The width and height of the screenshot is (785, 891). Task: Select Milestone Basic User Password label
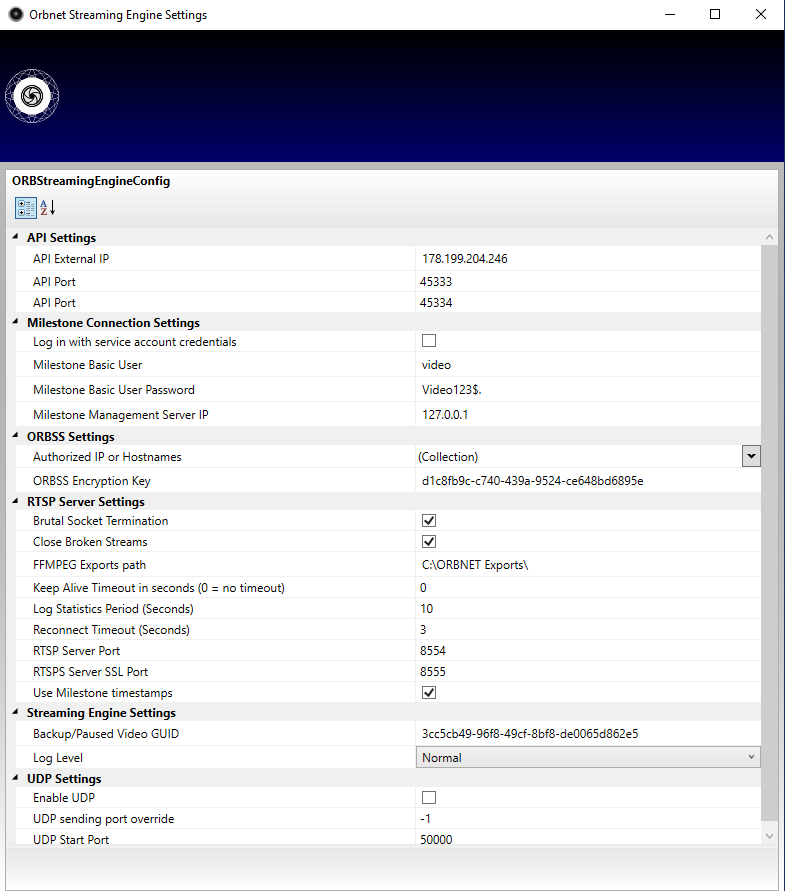pos(114,390)
